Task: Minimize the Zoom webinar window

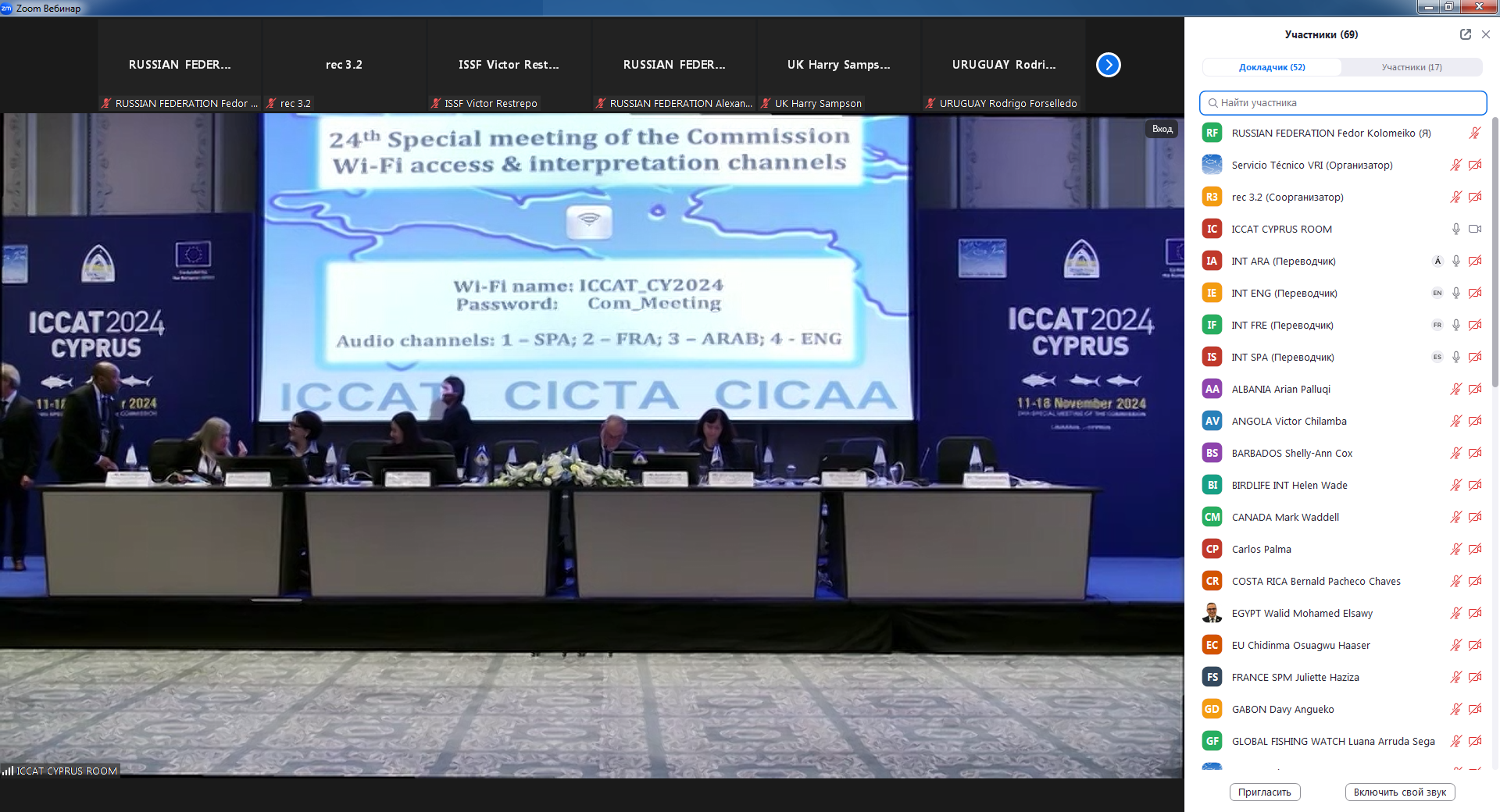Action: (x=1429, y=6)
